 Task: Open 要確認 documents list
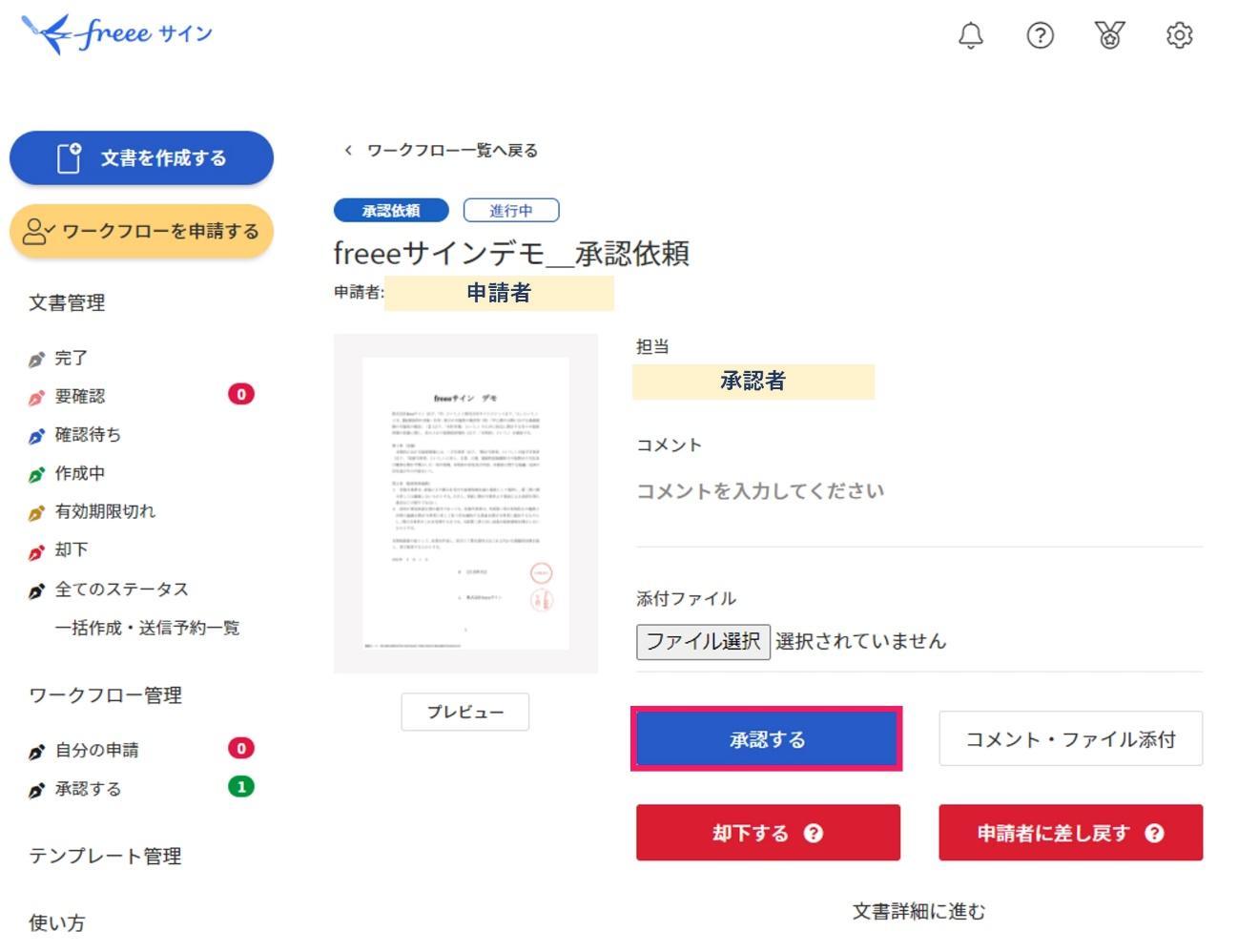(x=79, y=396)
